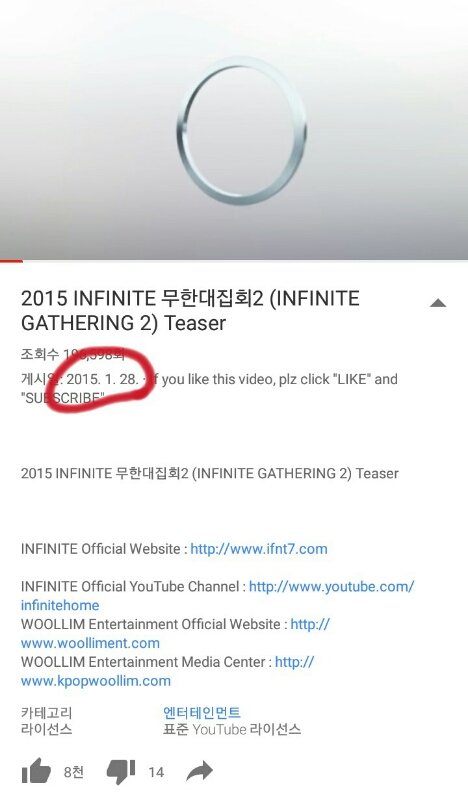Click the 카테고리 label
Image resolution: width=468 pixels, height=800 pixels.
click(46, 712)
